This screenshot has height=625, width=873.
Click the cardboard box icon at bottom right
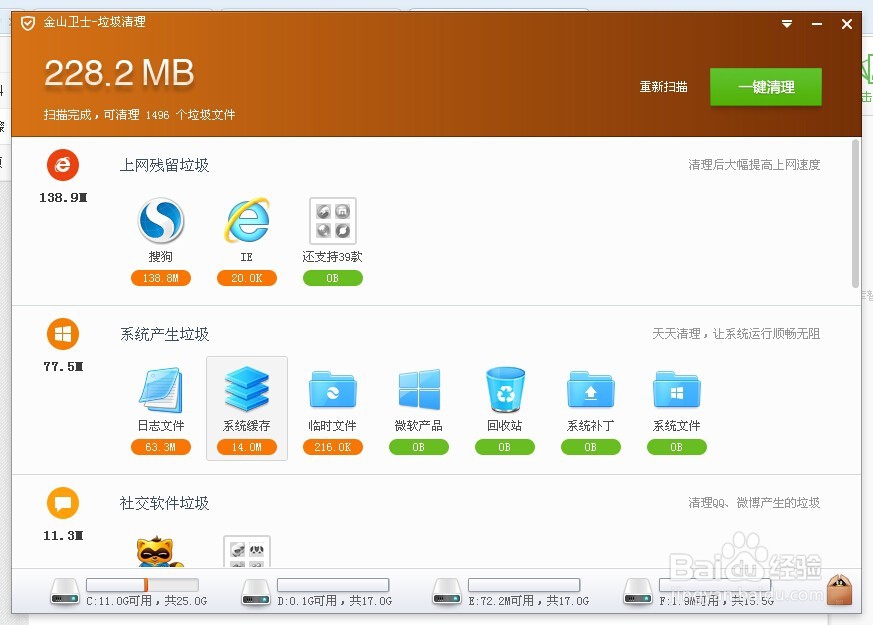839,589
